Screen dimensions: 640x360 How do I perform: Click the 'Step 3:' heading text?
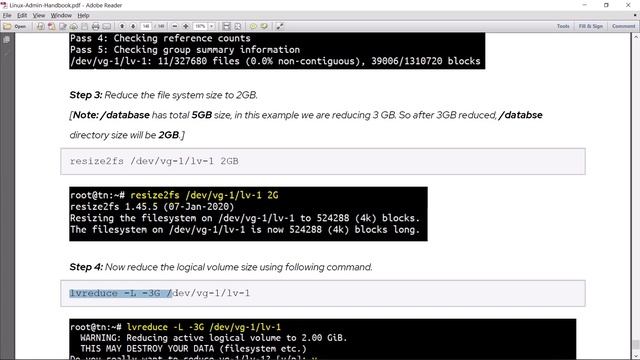86,95
